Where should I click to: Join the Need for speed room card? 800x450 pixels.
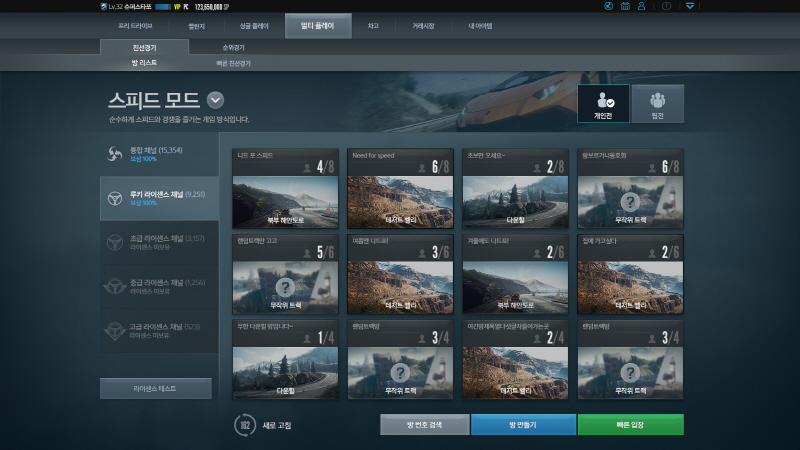401,188
